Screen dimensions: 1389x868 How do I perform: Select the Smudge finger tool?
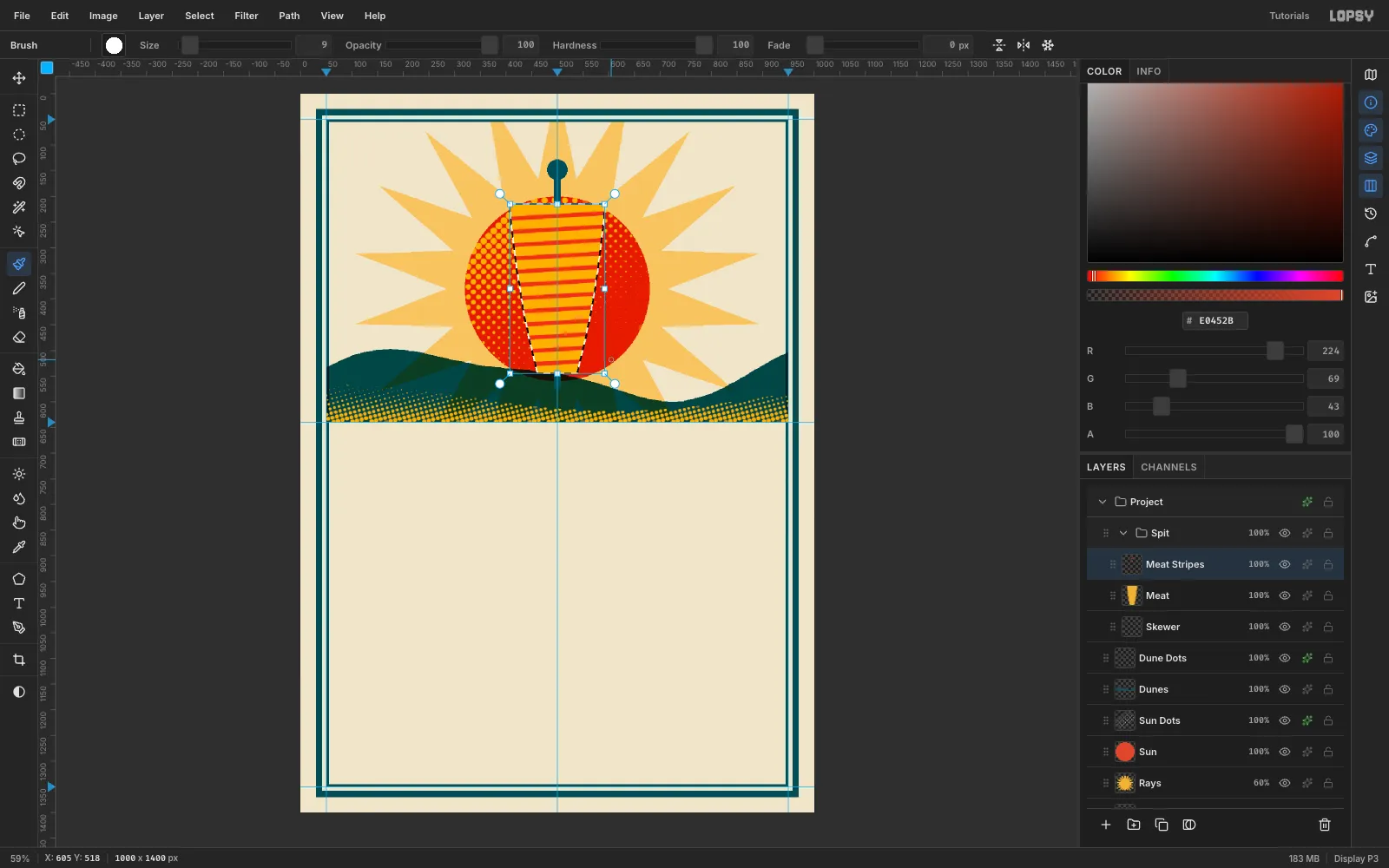coord(19,523)
